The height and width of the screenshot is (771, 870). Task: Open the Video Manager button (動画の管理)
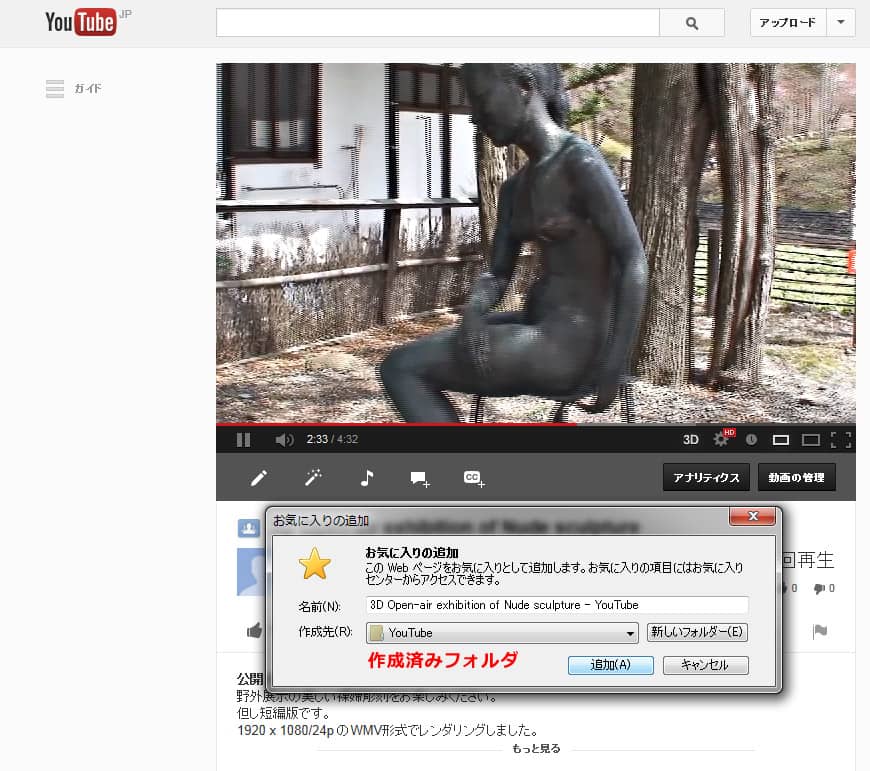(x=796, y=477)
